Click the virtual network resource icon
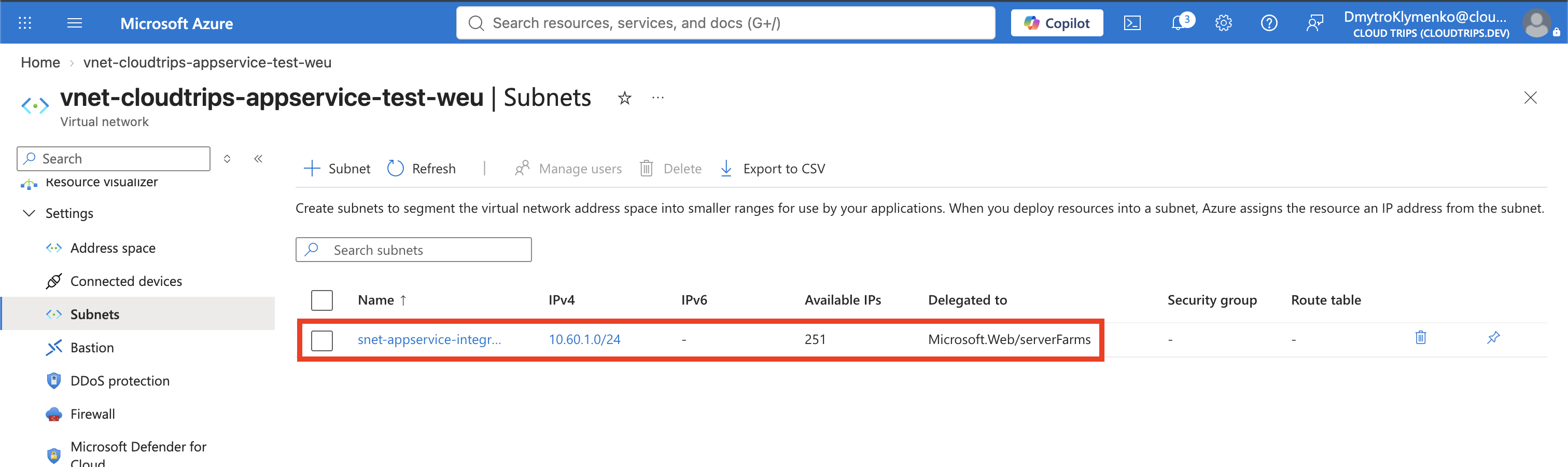This screenshot has width=1568, height=467. 35,105
